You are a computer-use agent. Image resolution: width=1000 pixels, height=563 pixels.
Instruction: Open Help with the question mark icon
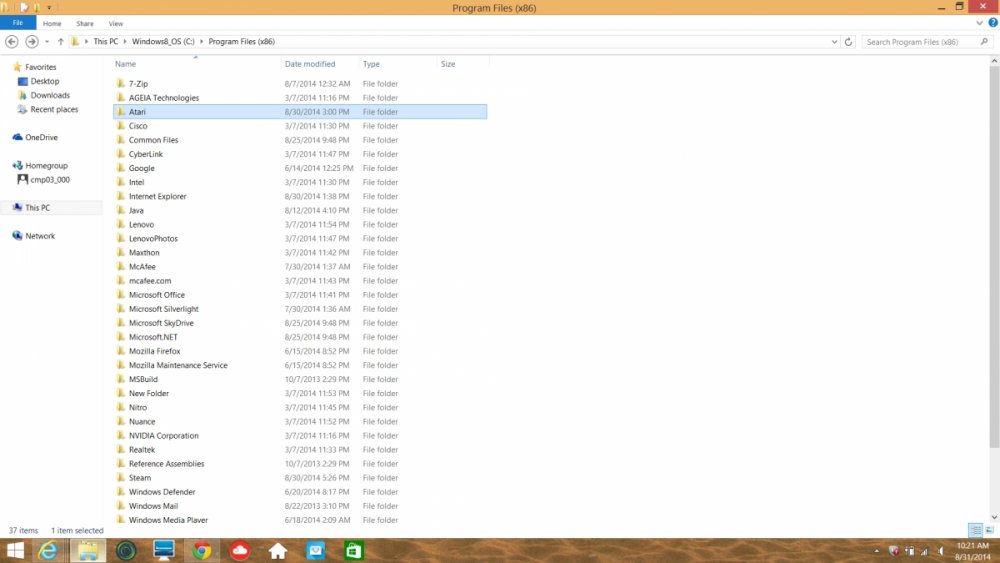click(x=993, y=23)
